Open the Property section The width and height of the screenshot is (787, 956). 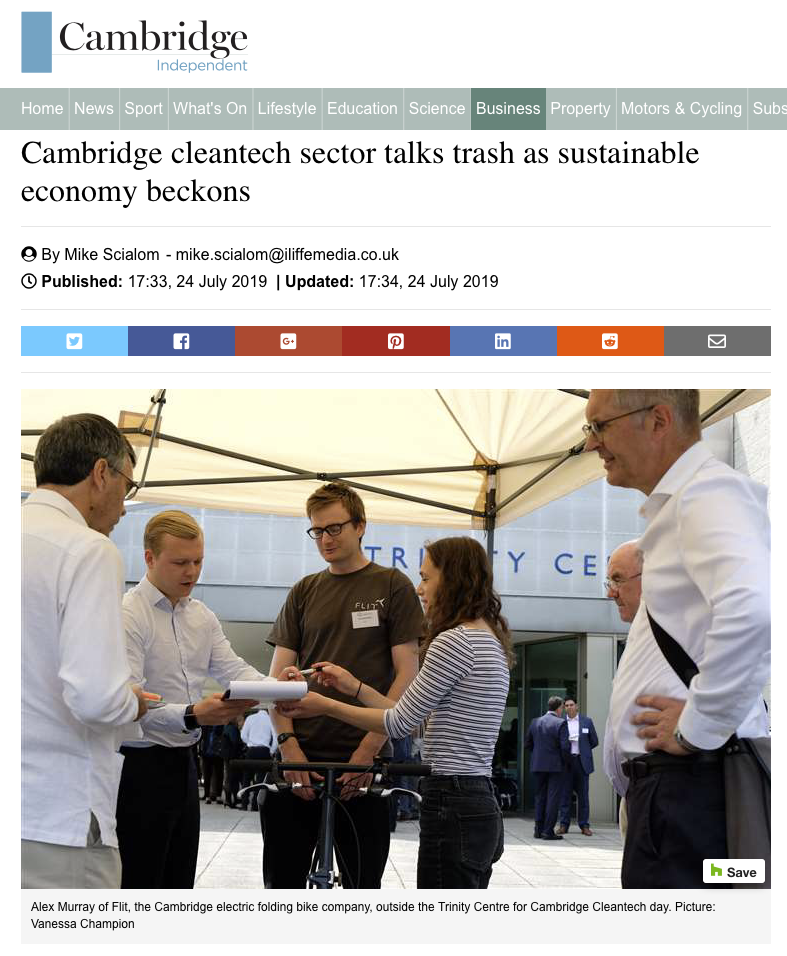(x=580, y=109)
